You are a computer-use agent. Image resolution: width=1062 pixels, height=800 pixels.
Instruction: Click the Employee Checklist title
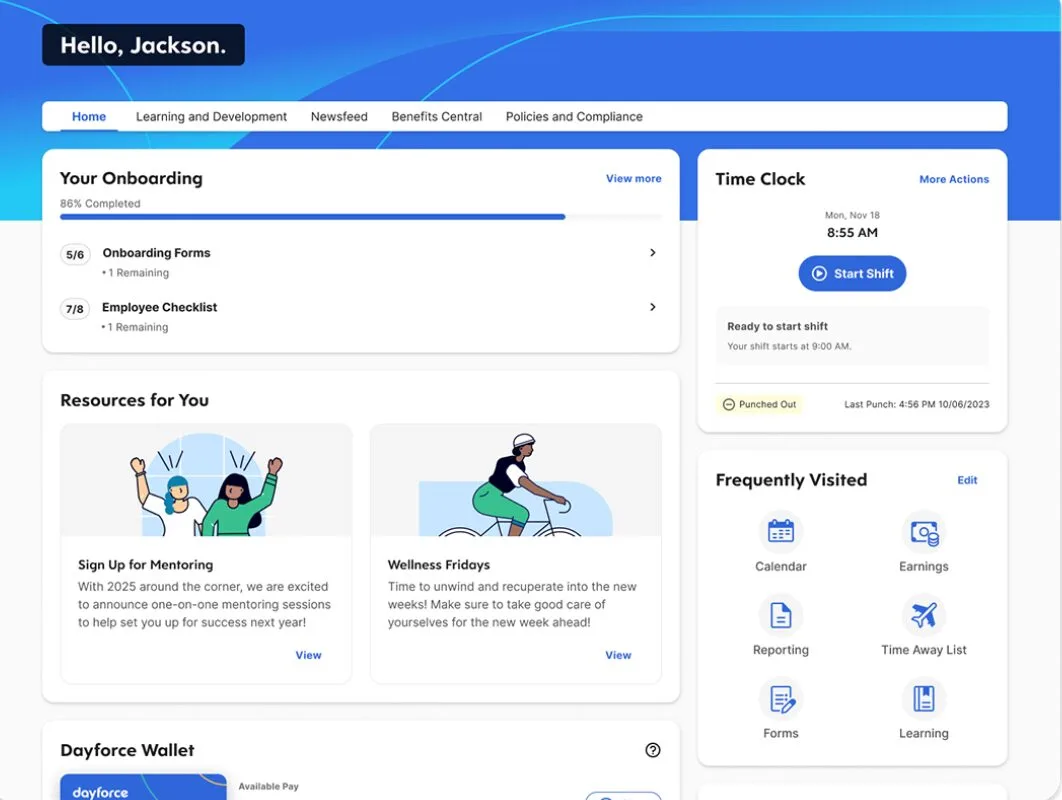pyautogui.click(x=160, y=307)
